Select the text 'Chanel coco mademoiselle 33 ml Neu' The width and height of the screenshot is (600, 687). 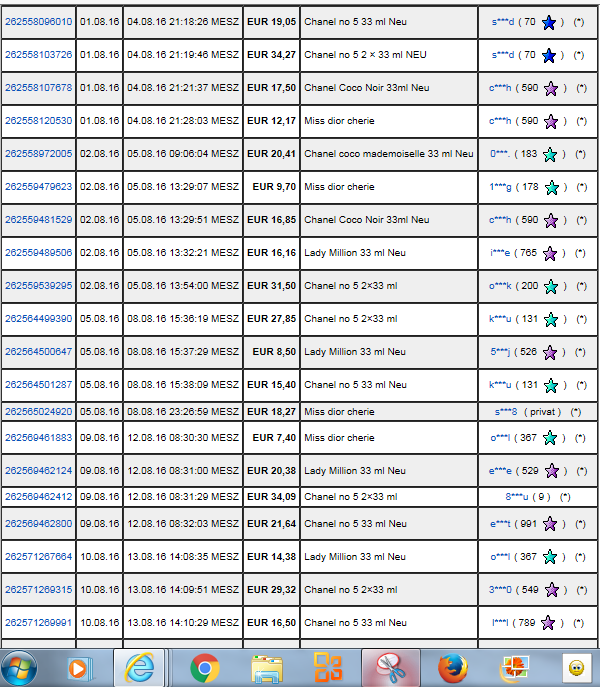389,154
